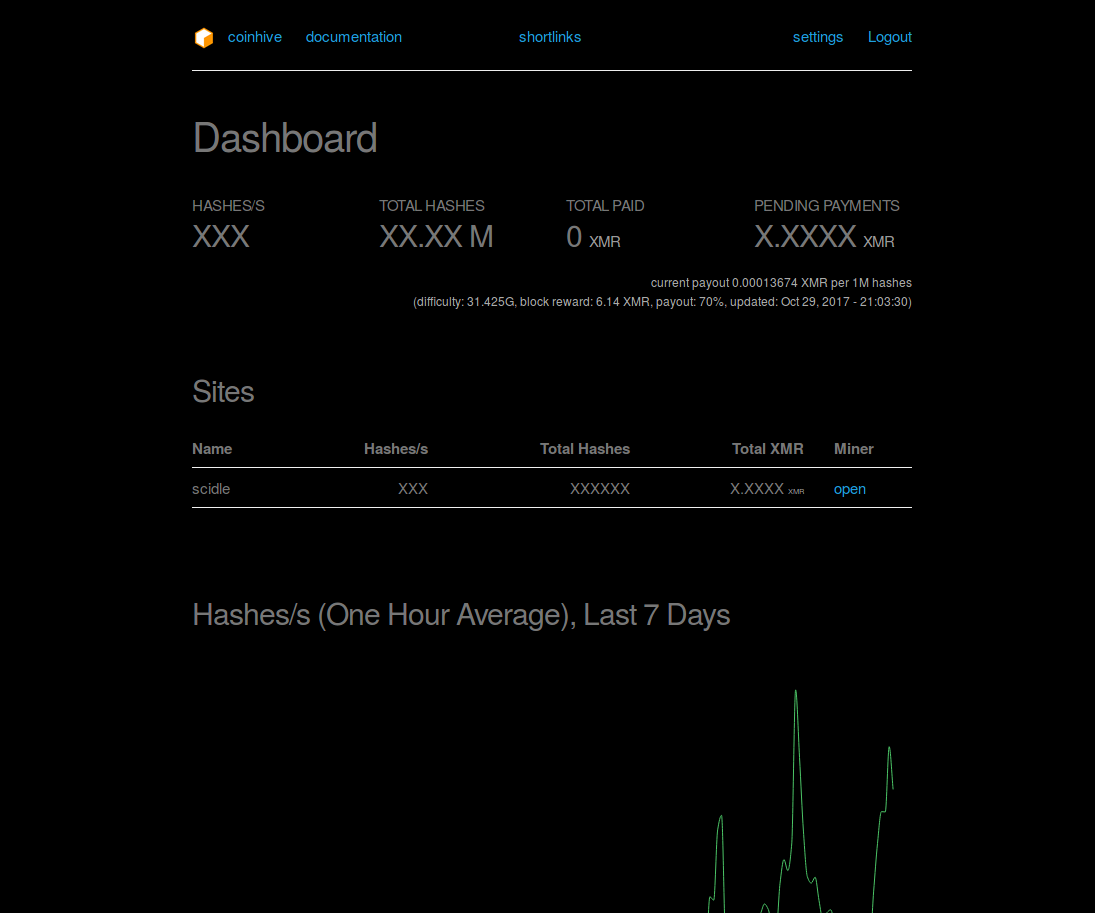The image size is (1095, 913).
Task: Click the Miner column header
Action: coord(853,449)
